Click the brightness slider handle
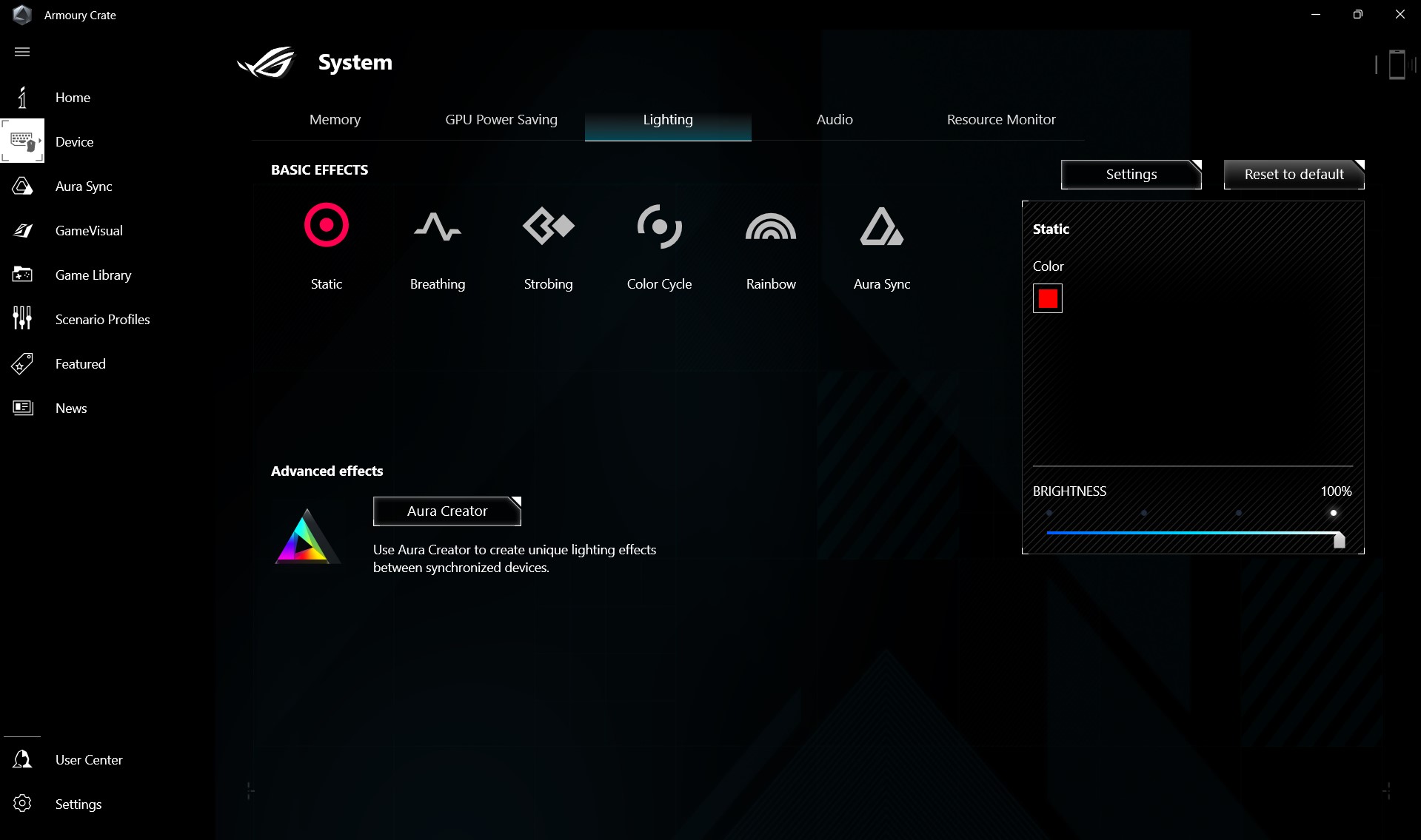 pos(1339,540)
